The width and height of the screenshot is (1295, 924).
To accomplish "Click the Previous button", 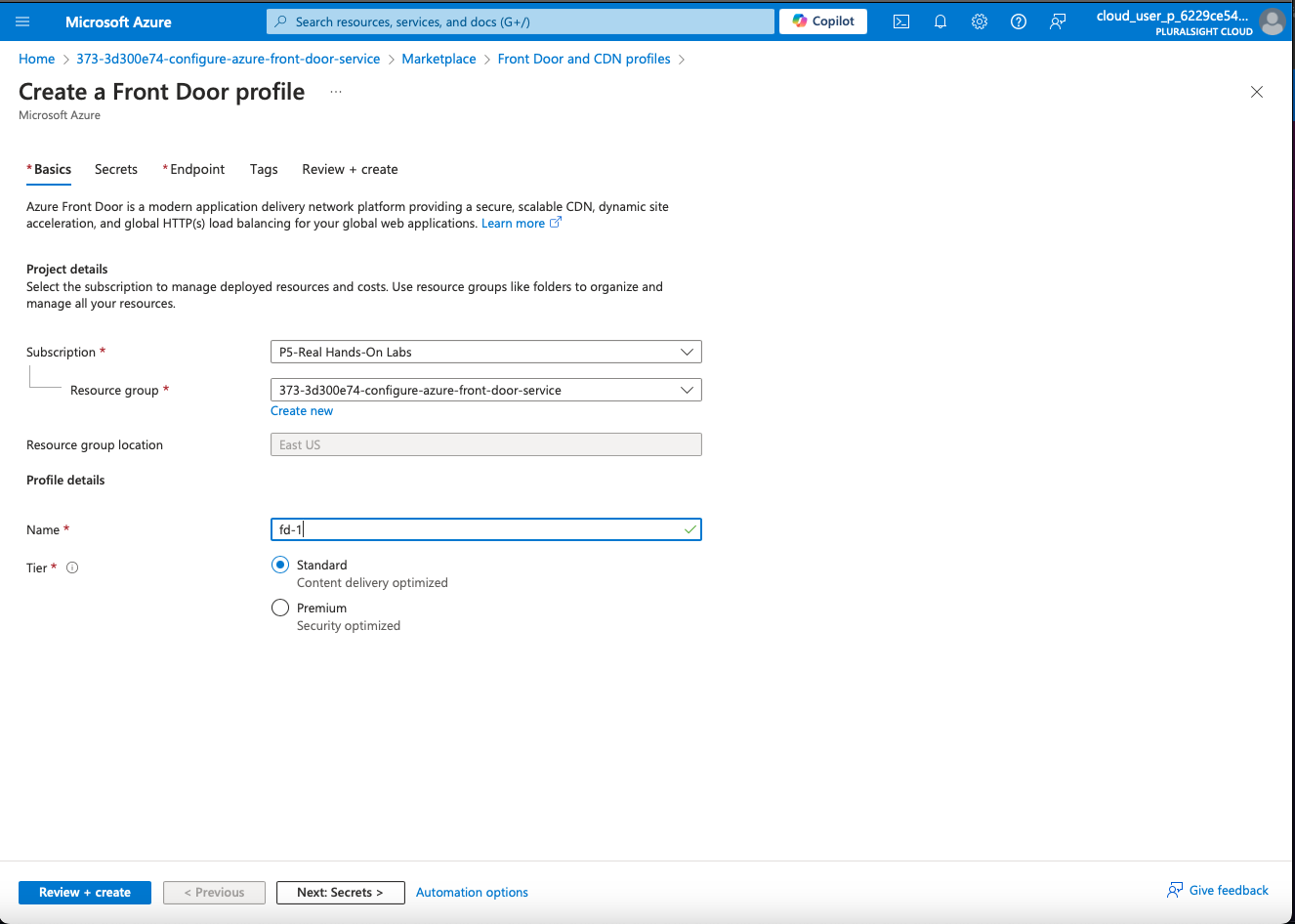I will pyautogui.click(x=214, y=893).
